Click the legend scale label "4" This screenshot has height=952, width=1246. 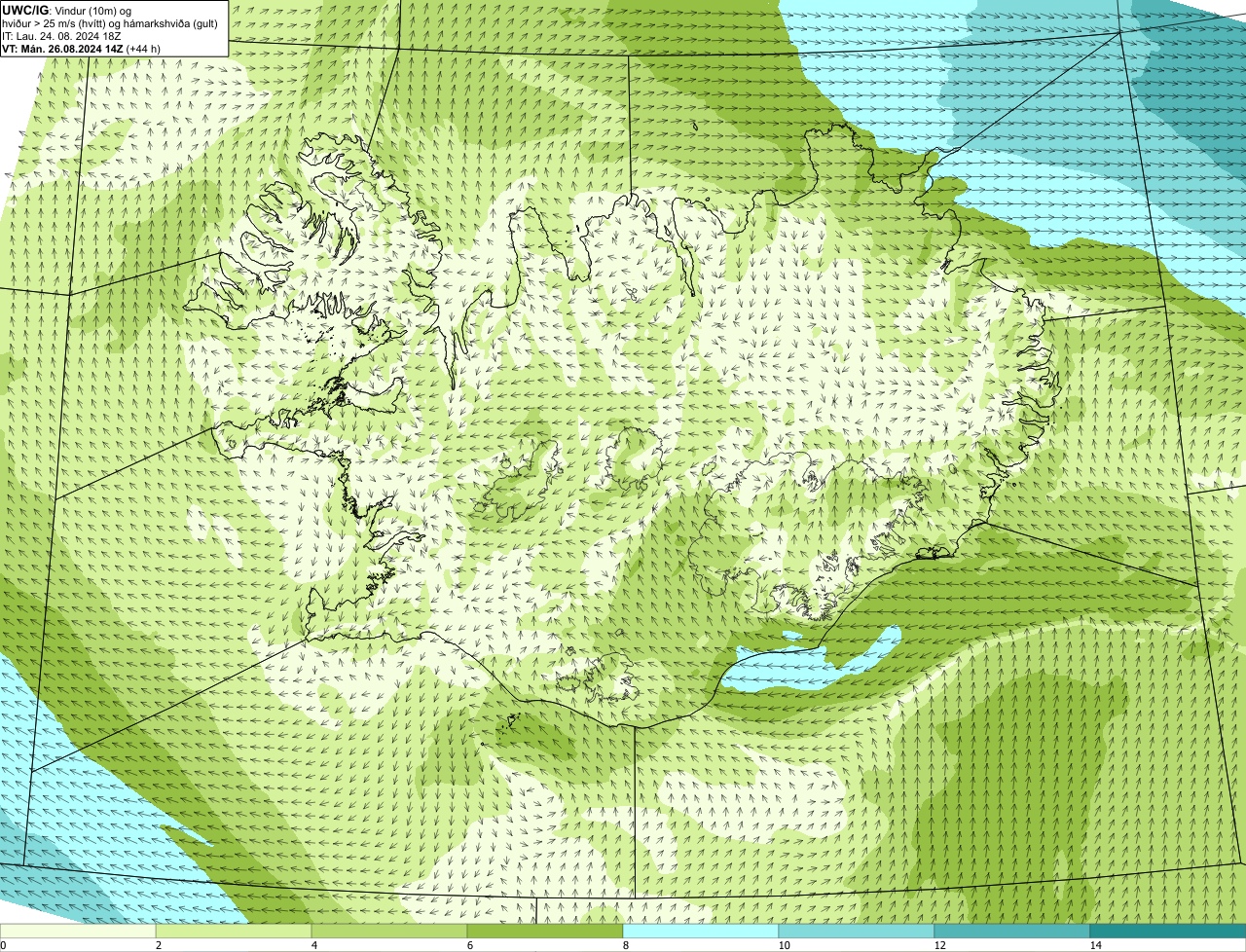point(313,945)
